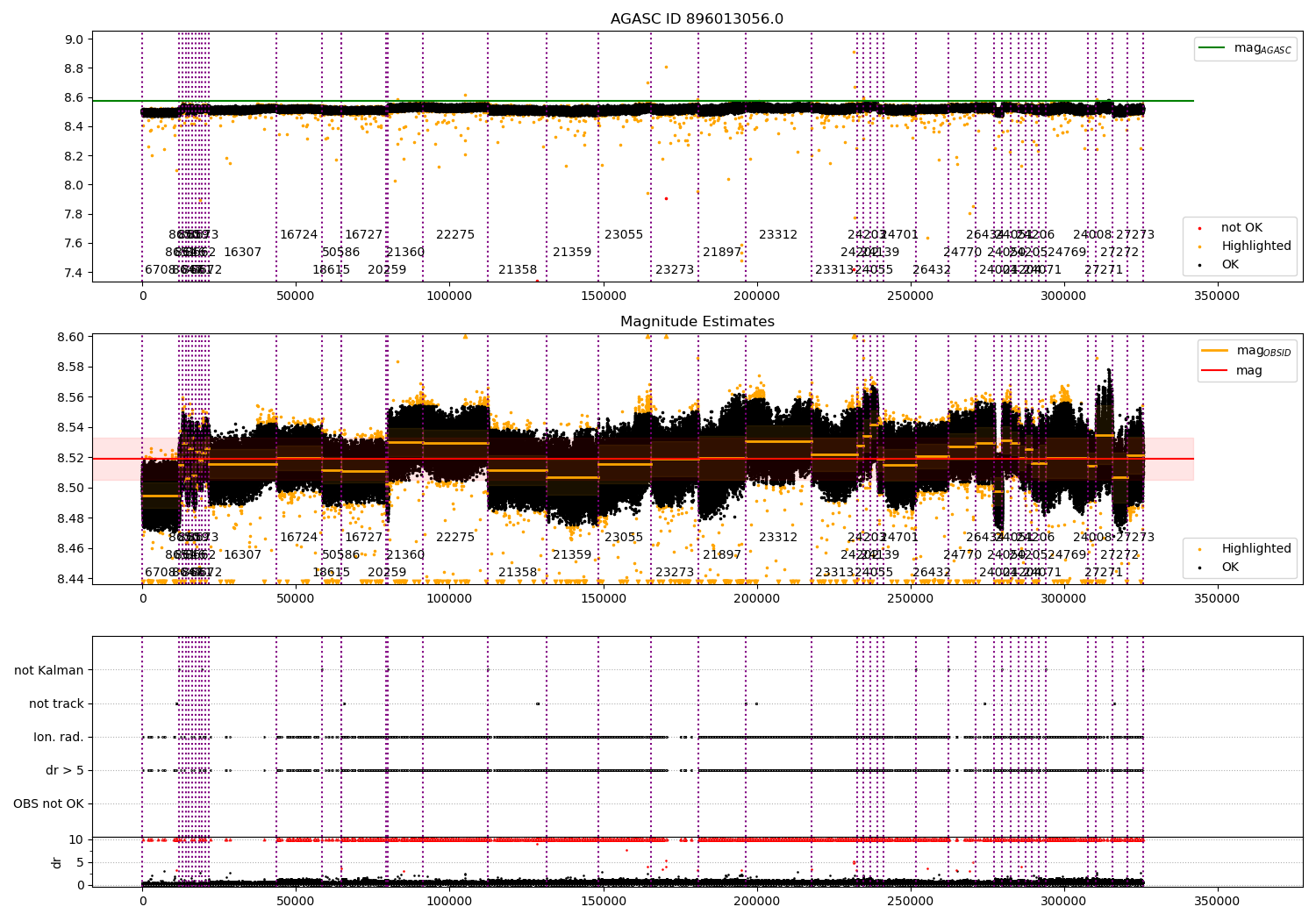Click the 200000 x-tick of the middle panel

756,599
